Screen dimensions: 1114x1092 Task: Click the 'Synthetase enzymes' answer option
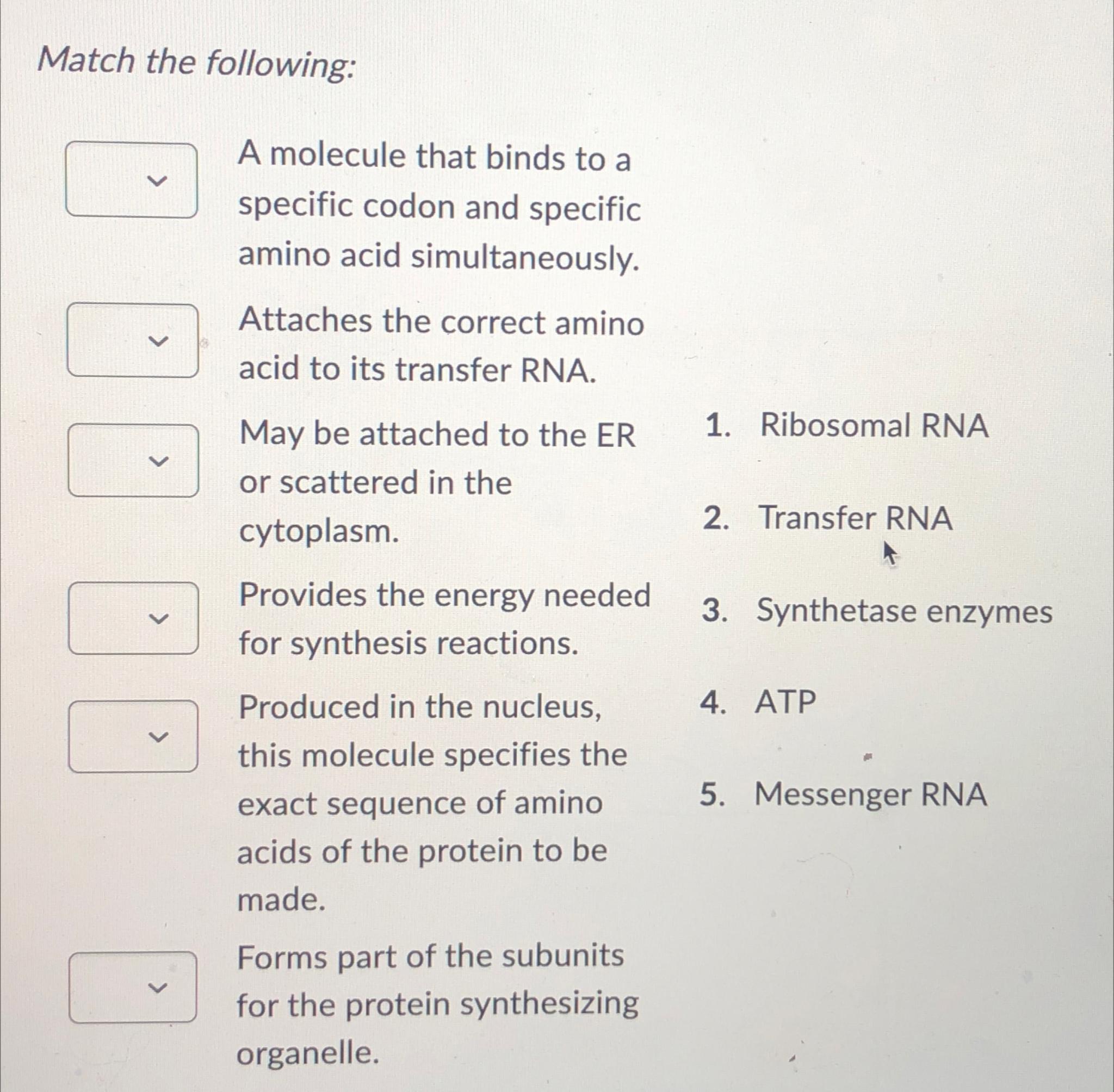pos(903,611)
